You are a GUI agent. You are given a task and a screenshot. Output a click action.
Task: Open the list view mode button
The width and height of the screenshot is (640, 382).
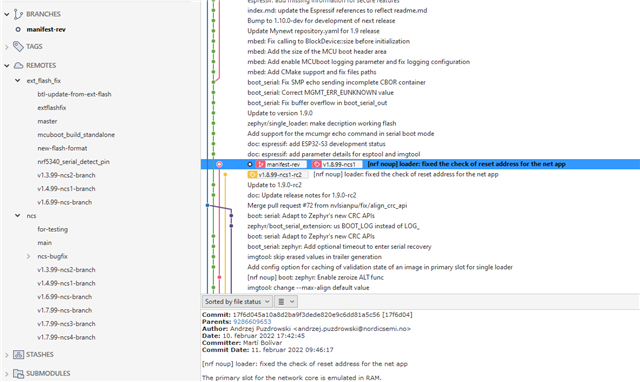tap(281, 302)
